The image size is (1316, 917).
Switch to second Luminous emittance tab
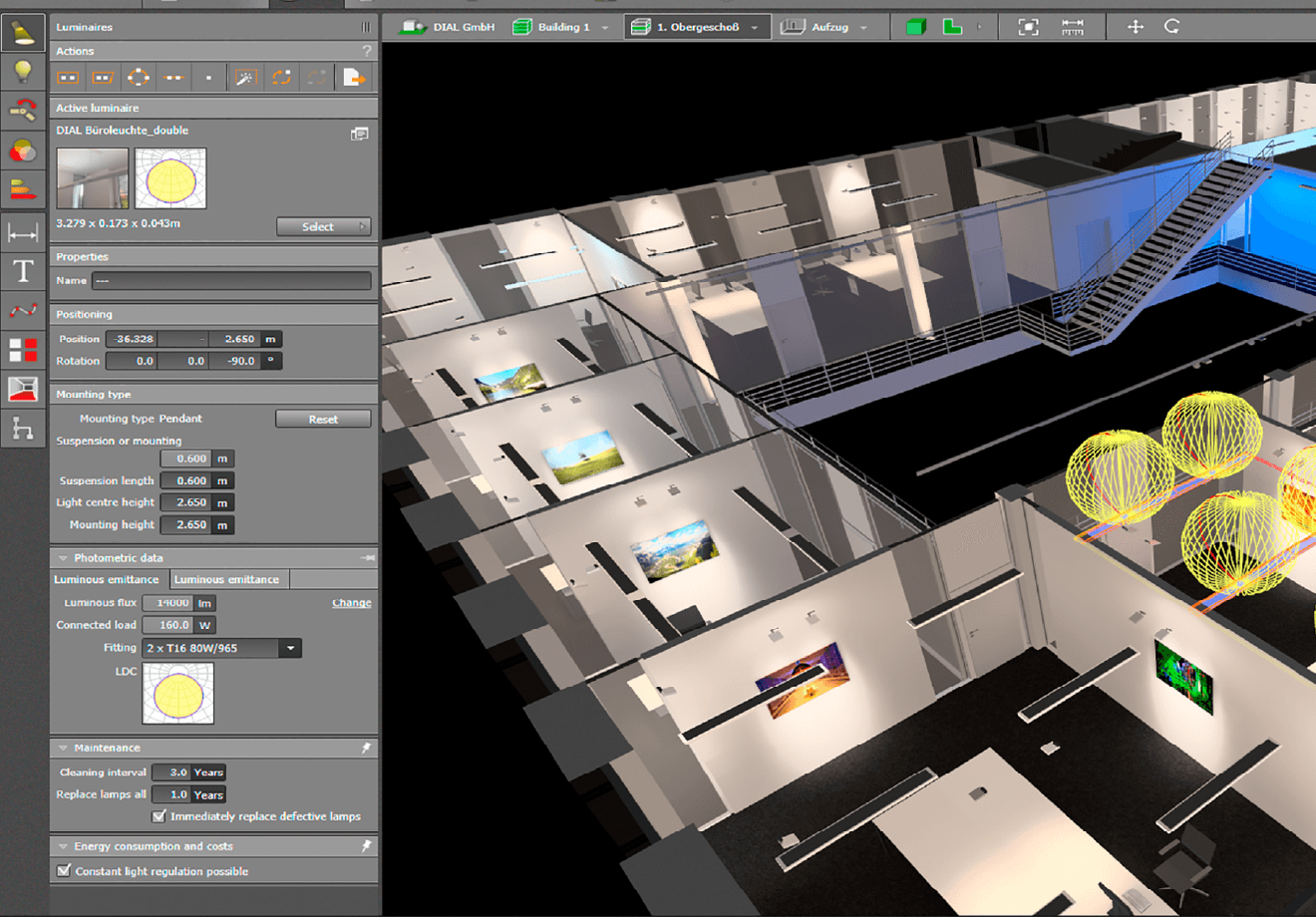[x=226, y=579]
